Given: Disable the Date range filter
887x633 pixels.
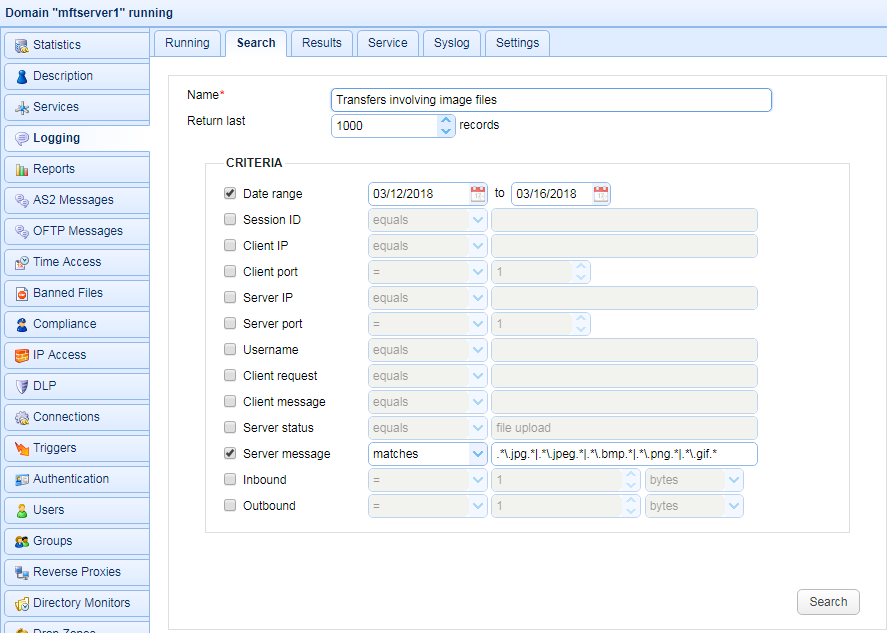Looking at the screenshot, I should (229, 193).
